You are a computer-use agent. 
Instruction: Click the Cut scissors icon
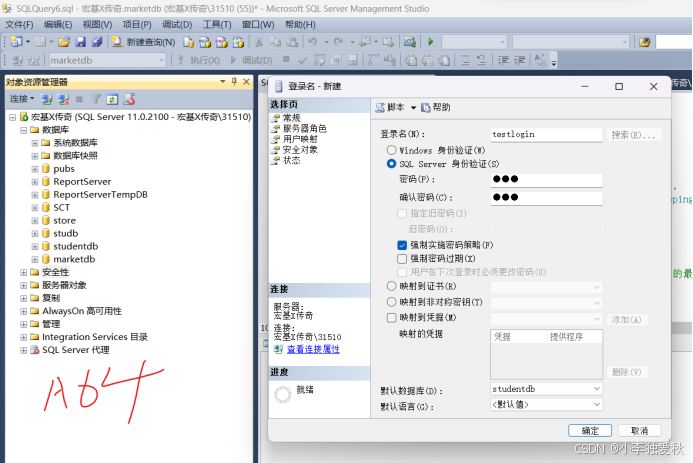[x=259, y=42]
